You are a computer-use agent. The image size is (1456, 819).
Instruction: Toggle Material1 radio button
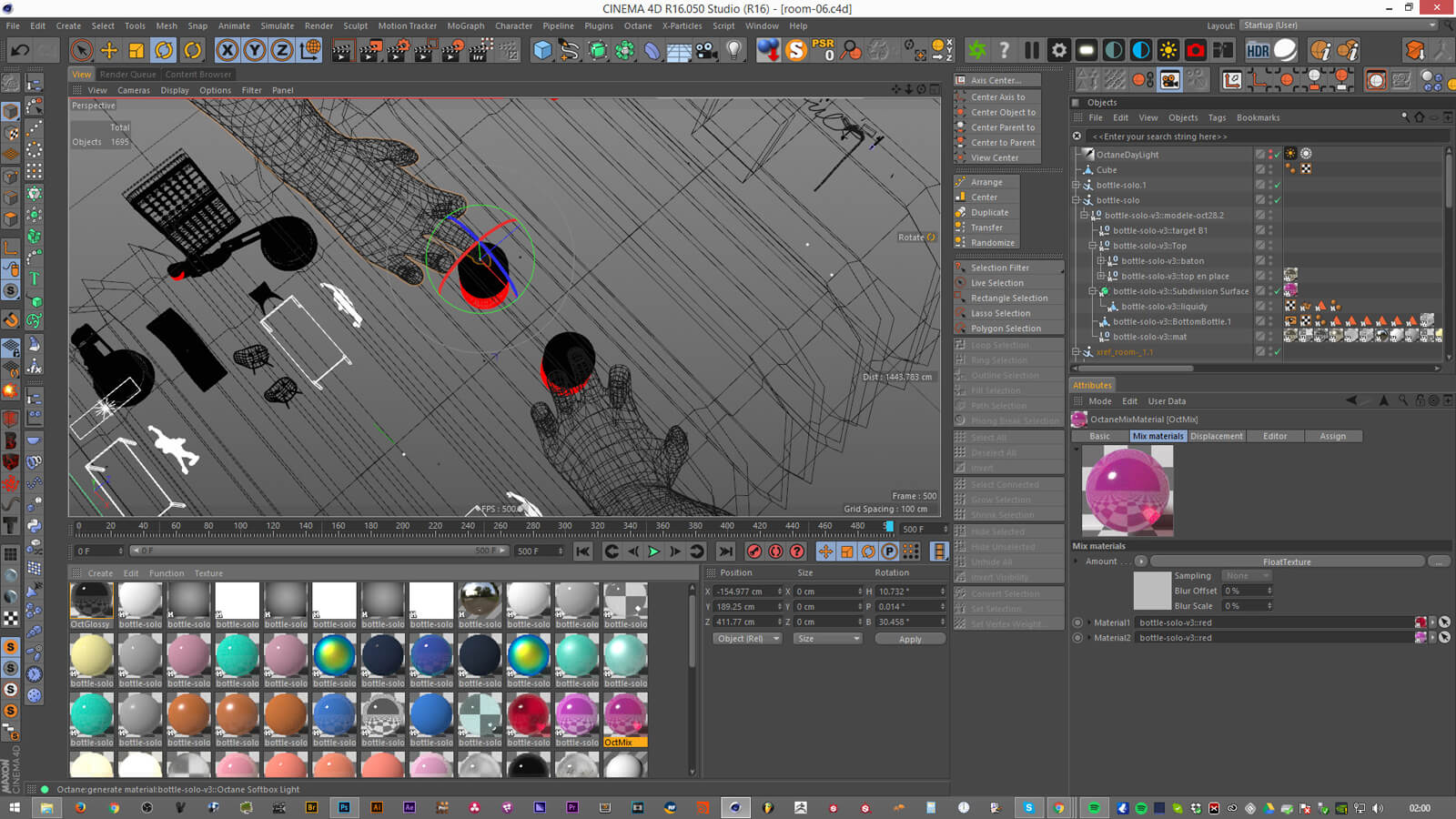tap(1077, 622)
